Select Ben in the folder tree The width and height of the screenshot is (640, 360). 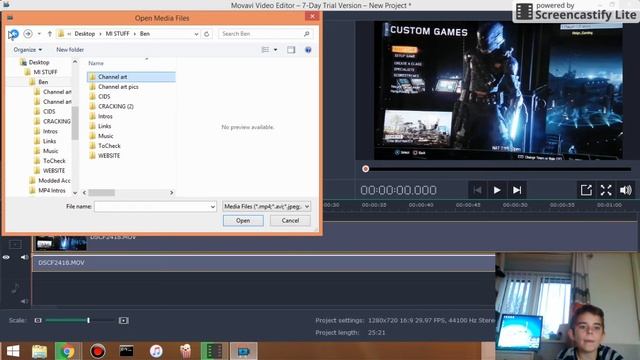[43, 82]
